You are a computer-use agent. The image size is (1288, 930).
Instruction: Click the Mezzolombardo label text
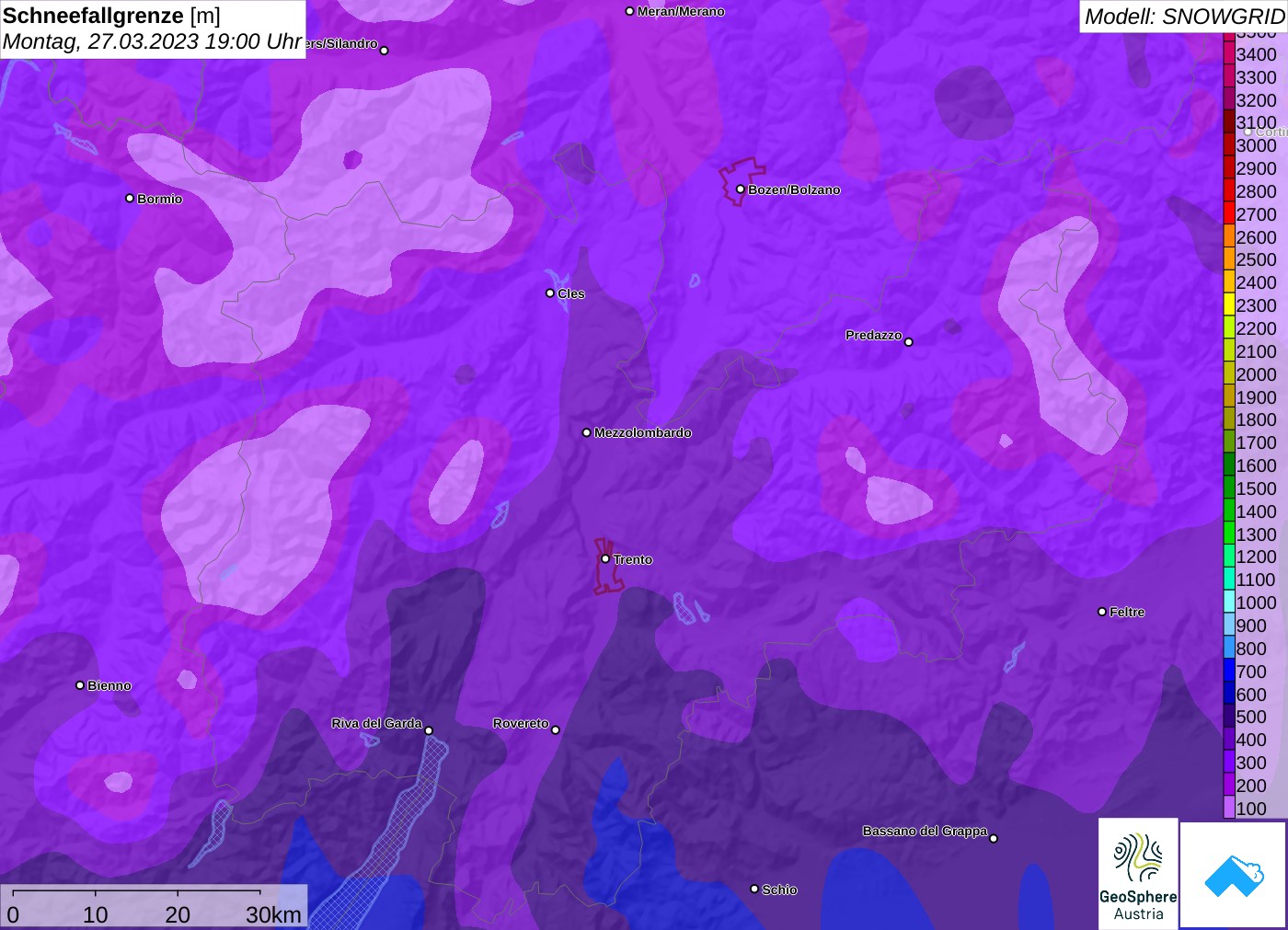coord(643,432)
